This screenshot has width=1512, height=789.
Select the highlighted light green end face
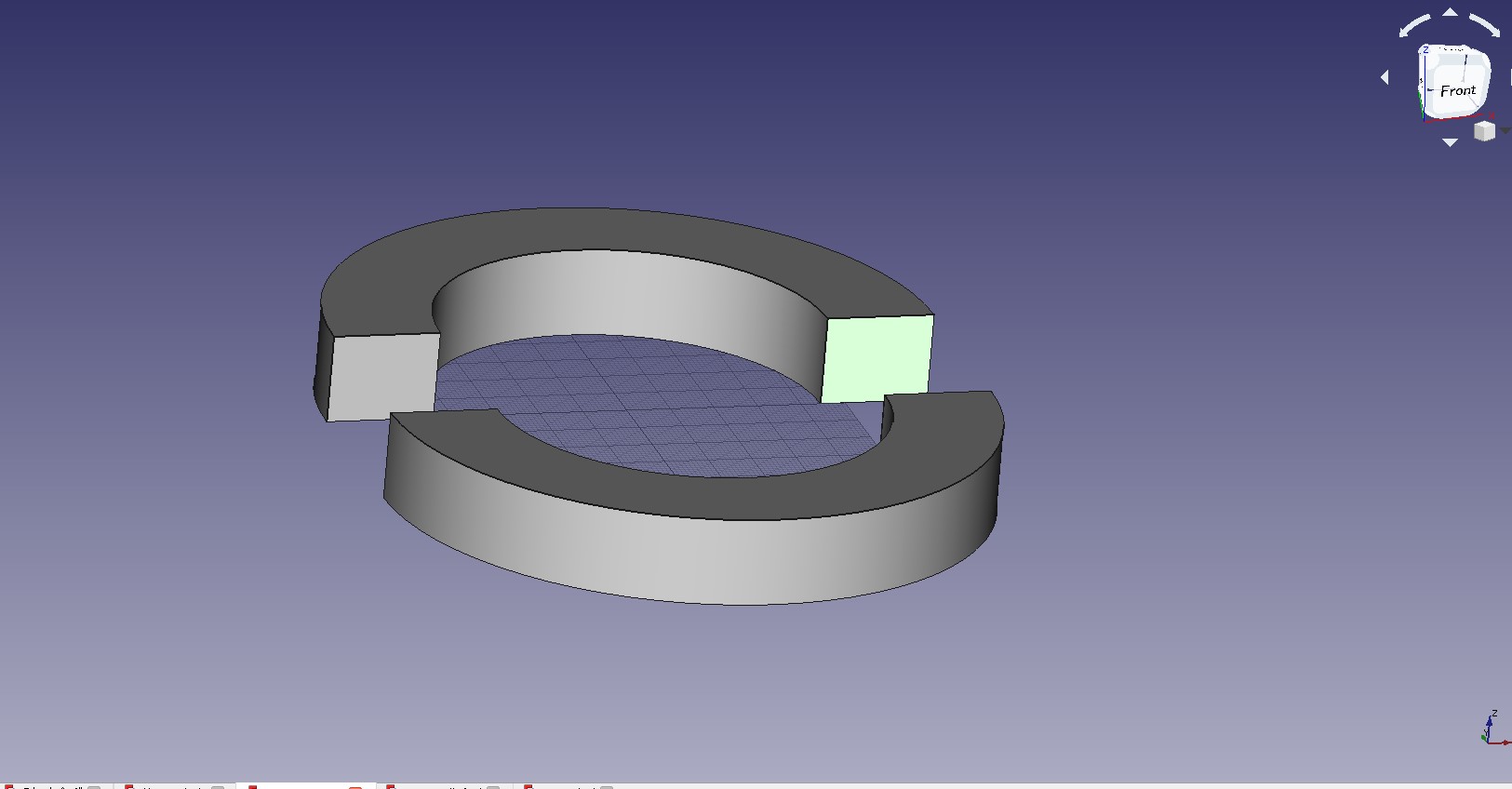click(876, 358)
